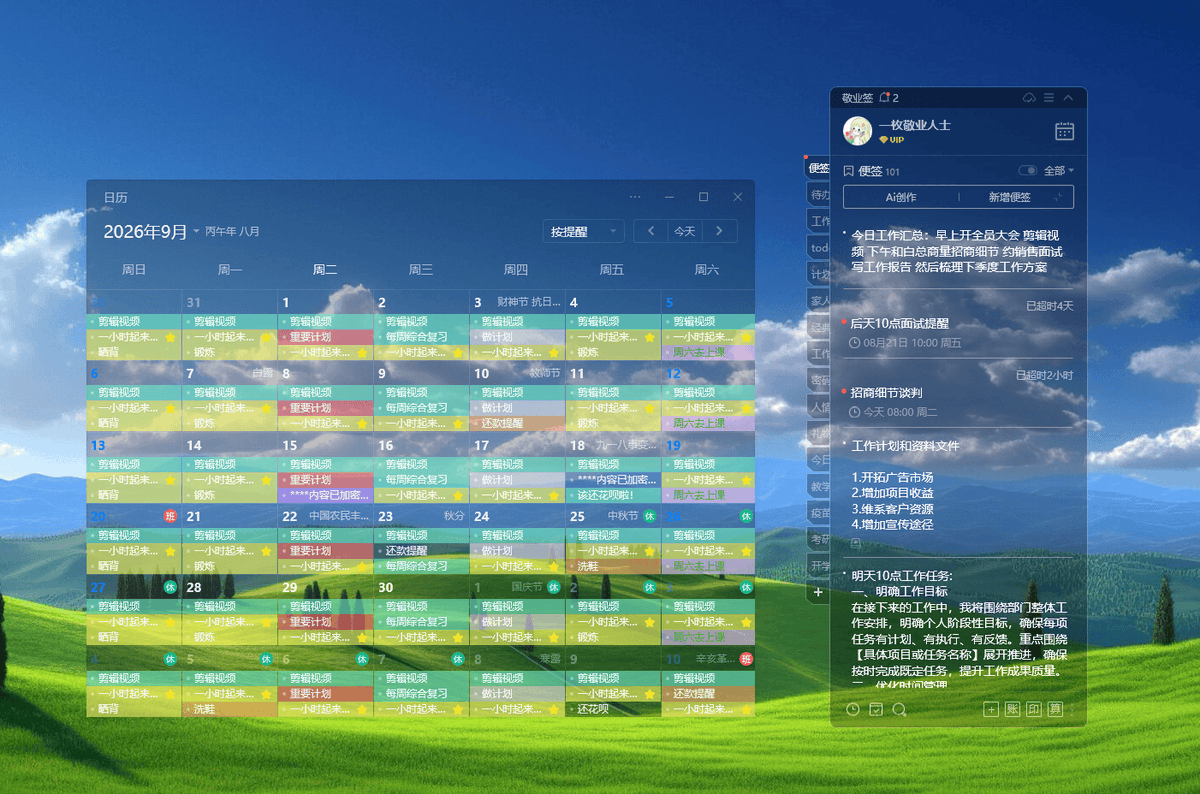
Task: Open the calendar icon beside the user name
Action: click(1065, 131)
